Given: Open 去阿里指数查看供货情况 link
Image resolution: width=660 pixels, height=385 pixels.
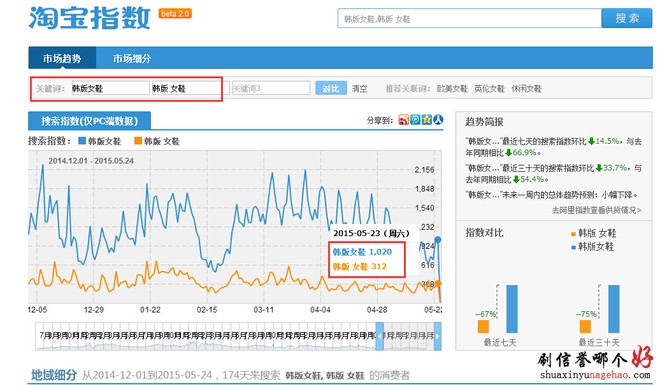Looking at the screenshot, I should pyautogui.click(x=597, y=210).
